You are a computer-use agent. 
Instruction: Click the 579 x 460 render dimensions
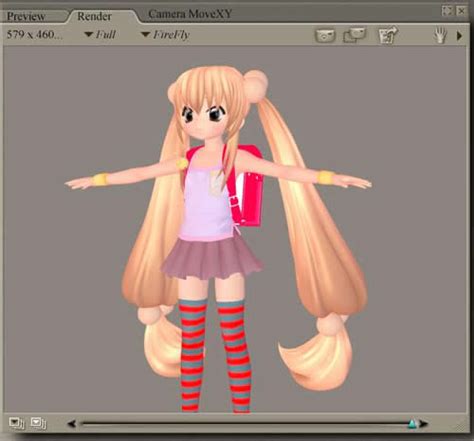coord(35,34)
